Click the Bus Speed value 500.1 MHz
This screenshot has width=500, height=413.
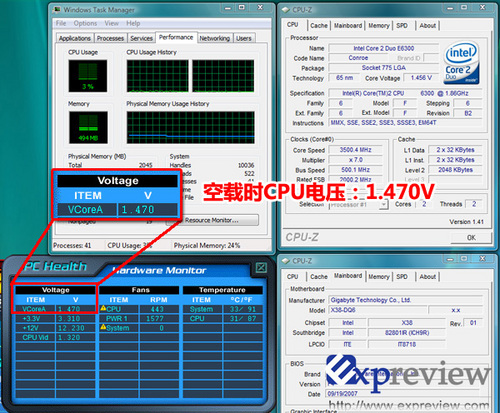tap(356, 170)
